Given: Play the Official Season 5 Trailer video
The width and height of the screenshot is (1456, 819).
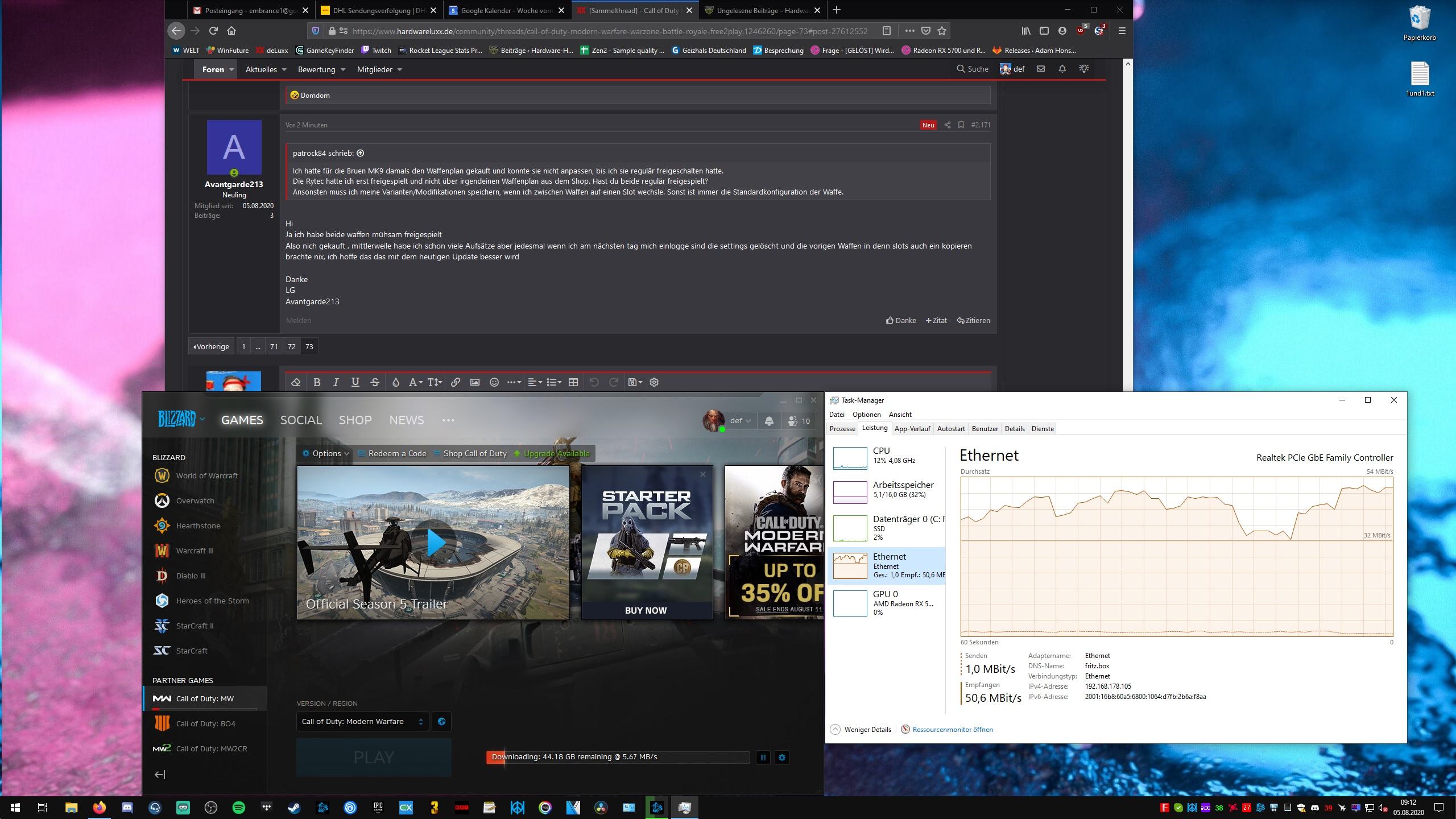Looking at the screenshot, I should click(436, 543).
